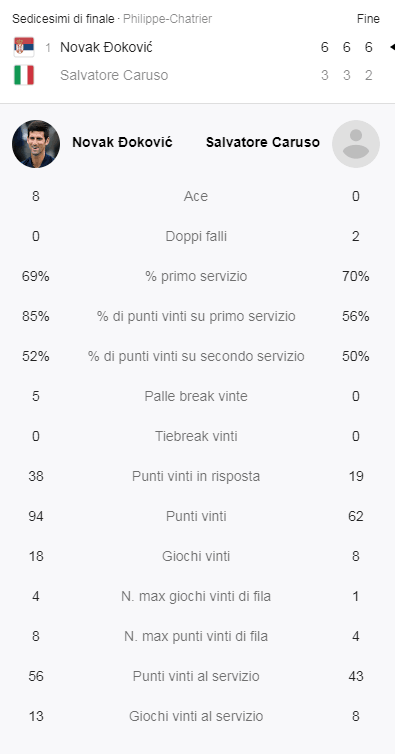Click the winner arrow beside the score
This screenshot has width=395, height=754.
pyautogui.click(x=392, y=47)
